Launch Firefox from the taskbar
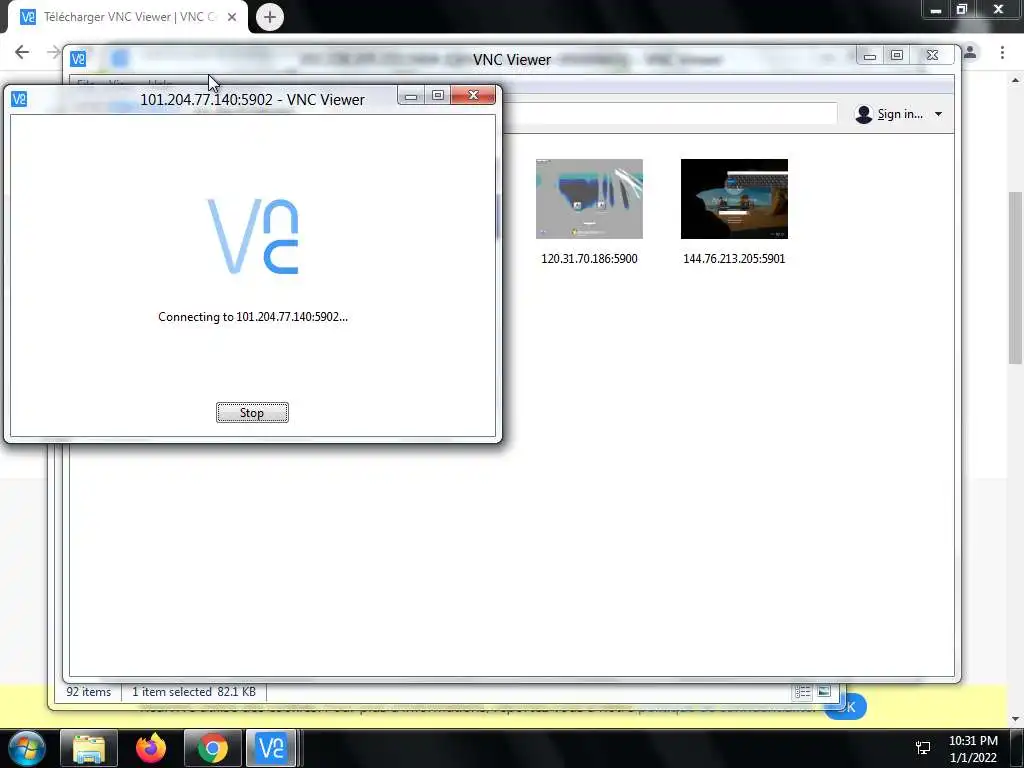This screenshot has width=1024, height=768. pos(151,748)
